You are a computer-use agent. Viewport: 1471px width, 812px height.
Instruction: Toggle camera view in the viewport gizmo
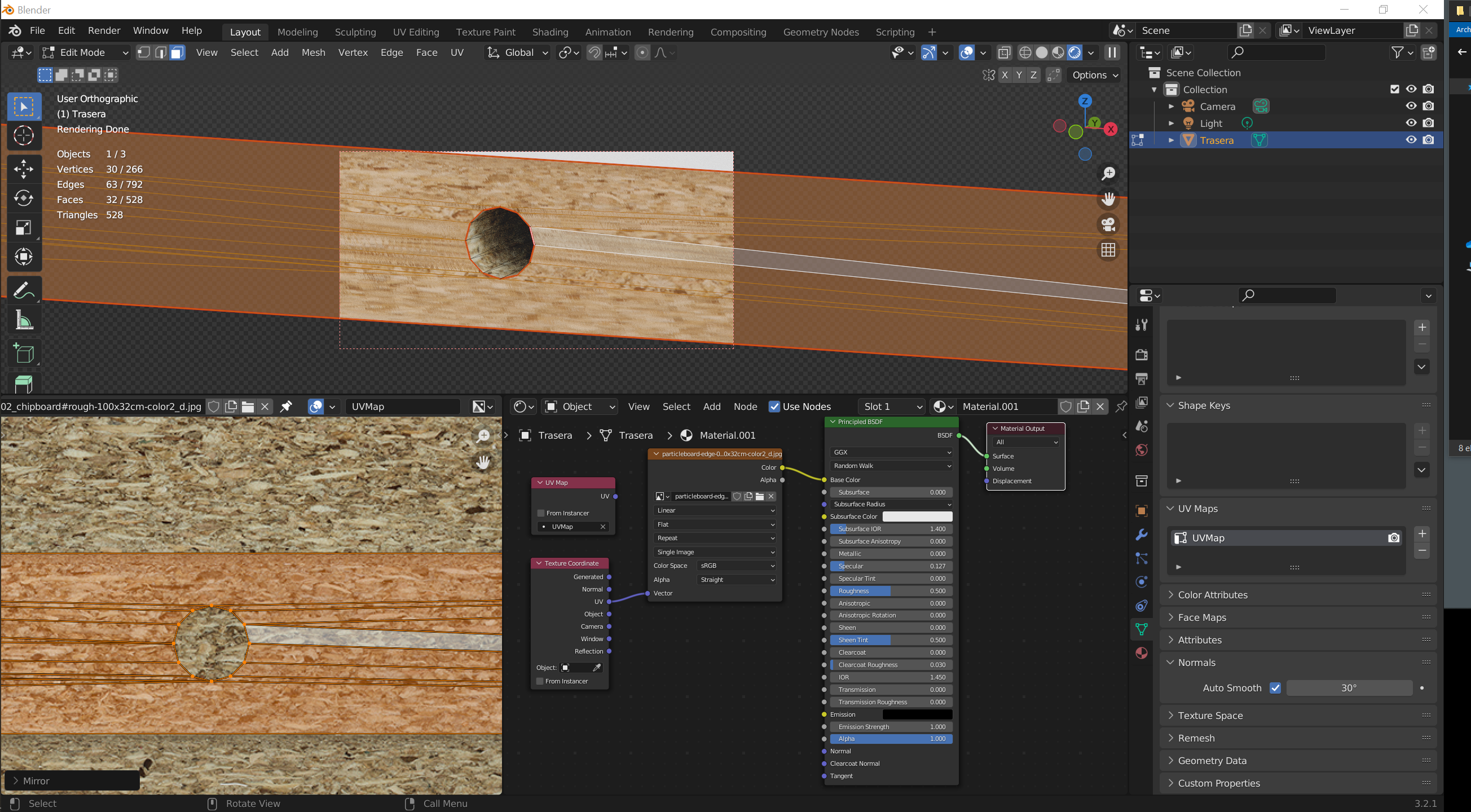tap(1108, 224)
